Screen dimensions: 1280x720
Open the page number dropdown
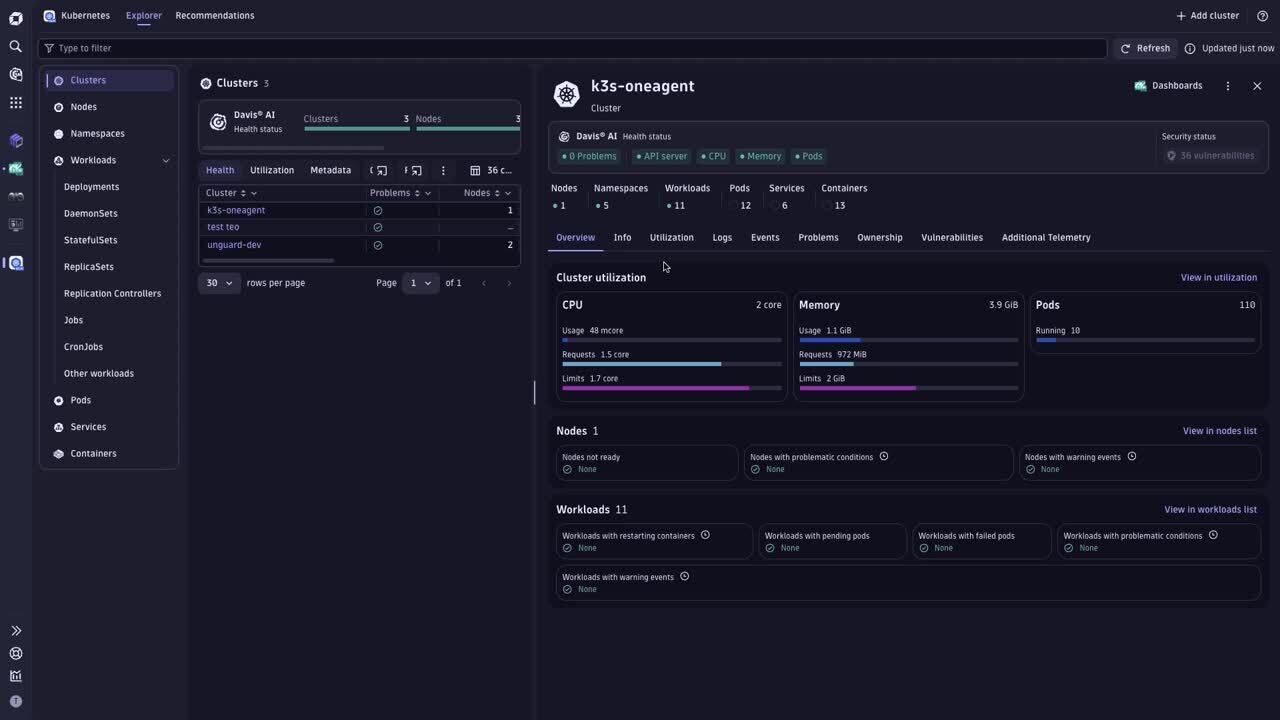[420, 283]
